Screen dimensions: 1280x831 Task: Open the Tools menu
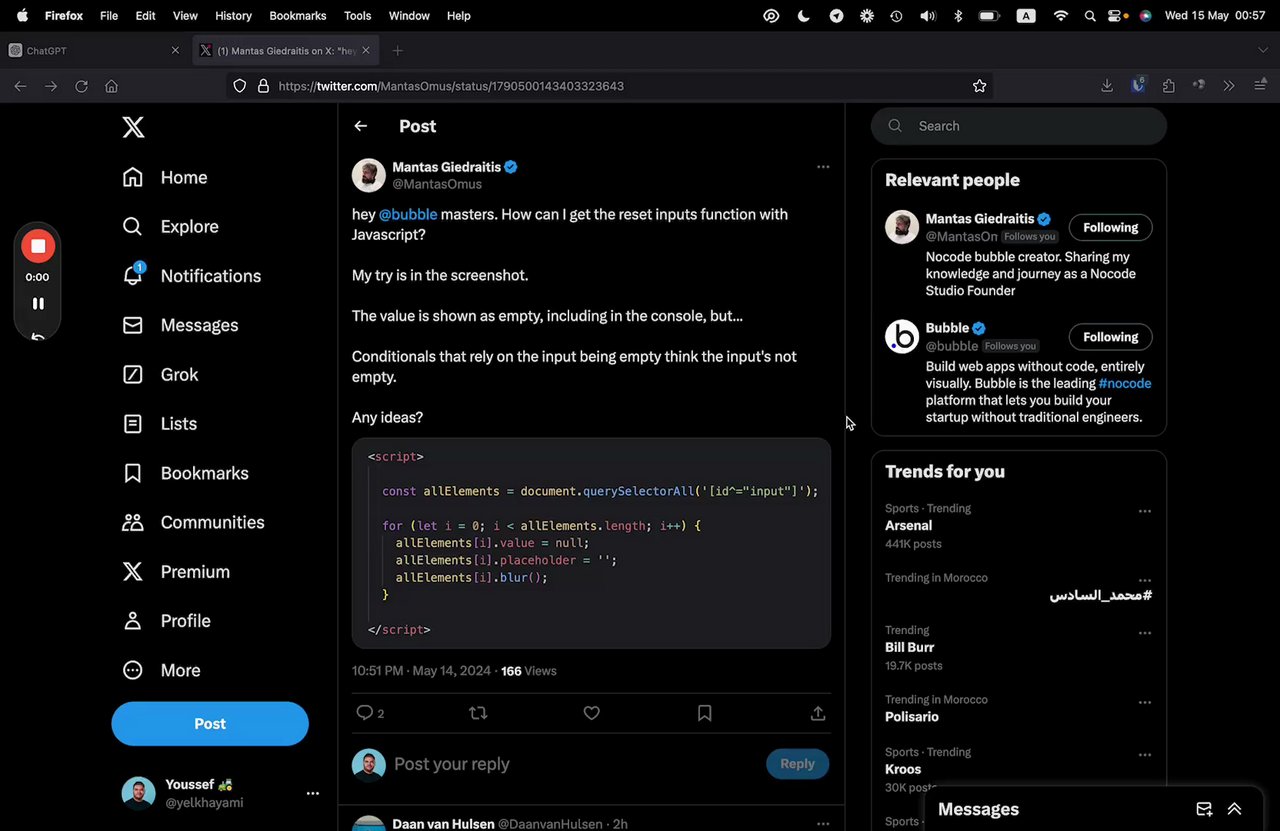[x=357, y=16]
